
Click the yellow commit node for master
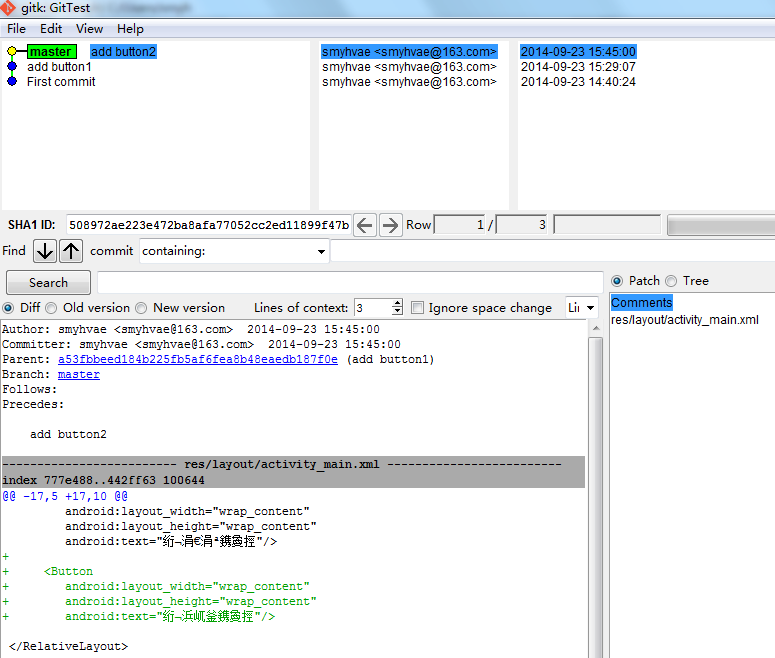coord(12,51)
